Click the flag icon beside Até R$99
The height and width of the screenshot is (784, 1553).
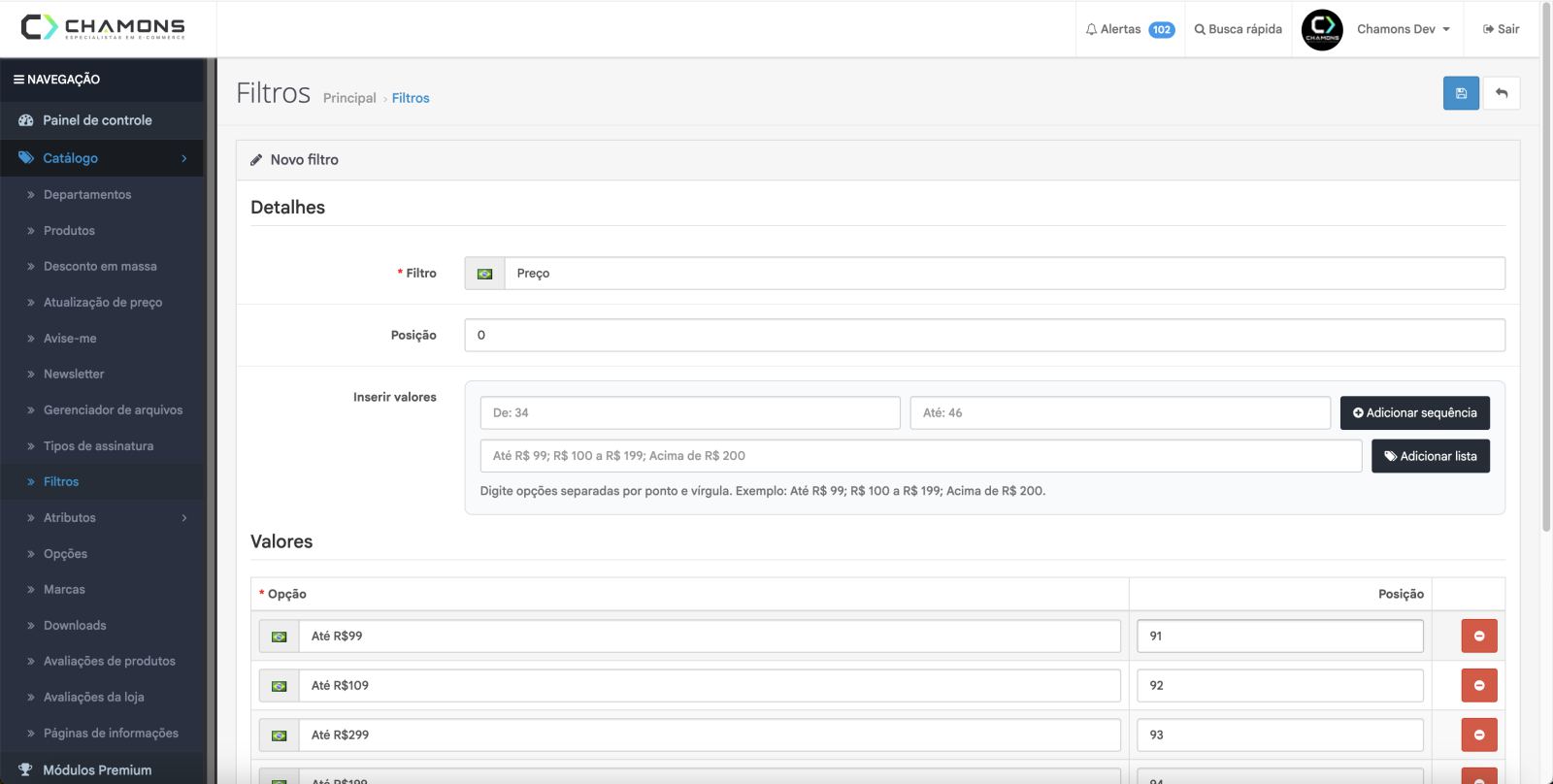pyautogui.click(x=280, y=637)
